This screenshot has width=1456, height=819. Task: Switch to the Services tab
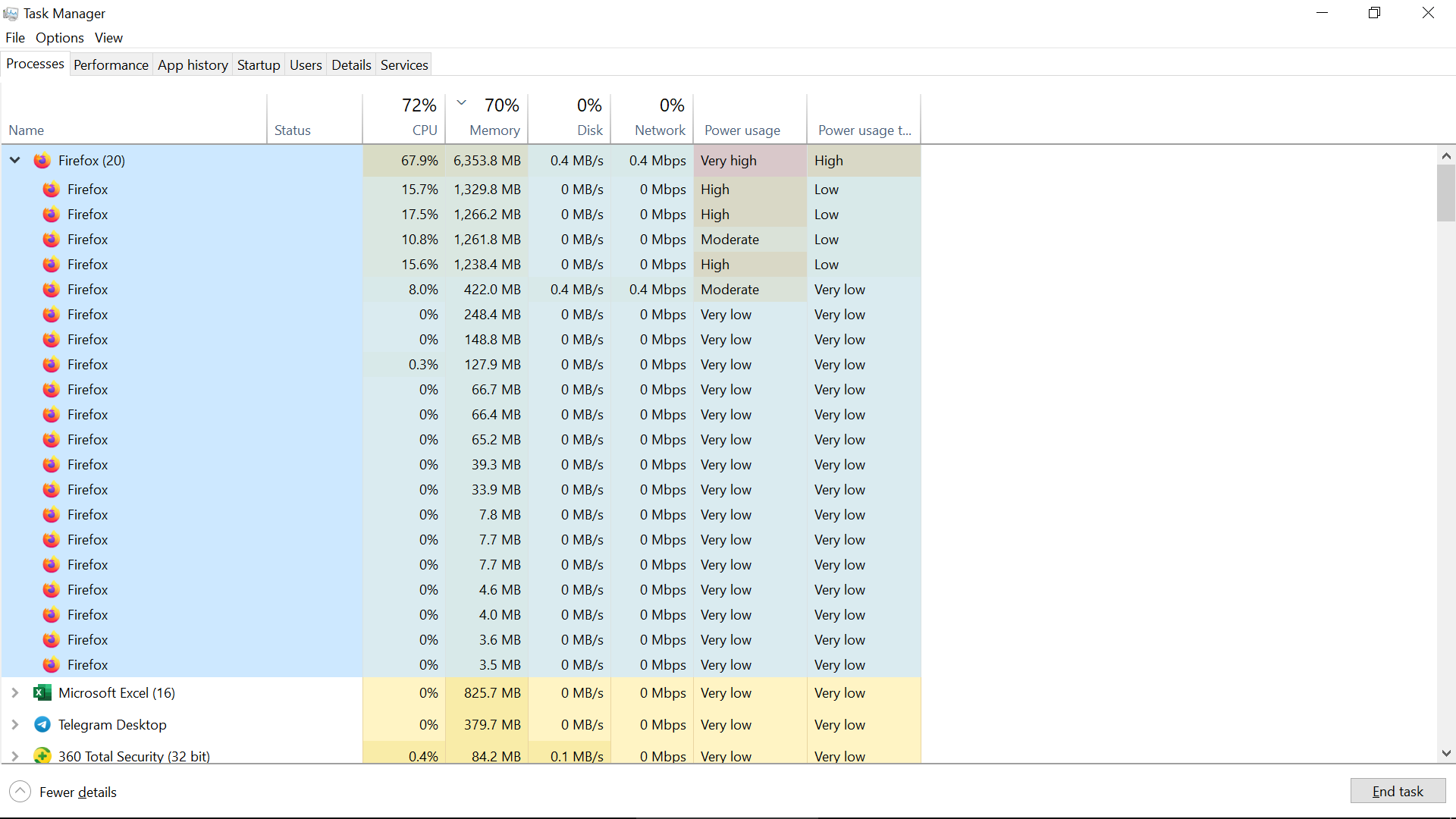(404, 65)
